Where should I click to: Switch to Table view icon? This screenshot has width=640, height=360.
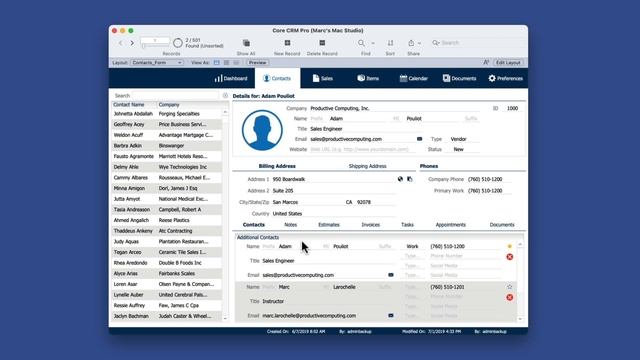point(236,62)
